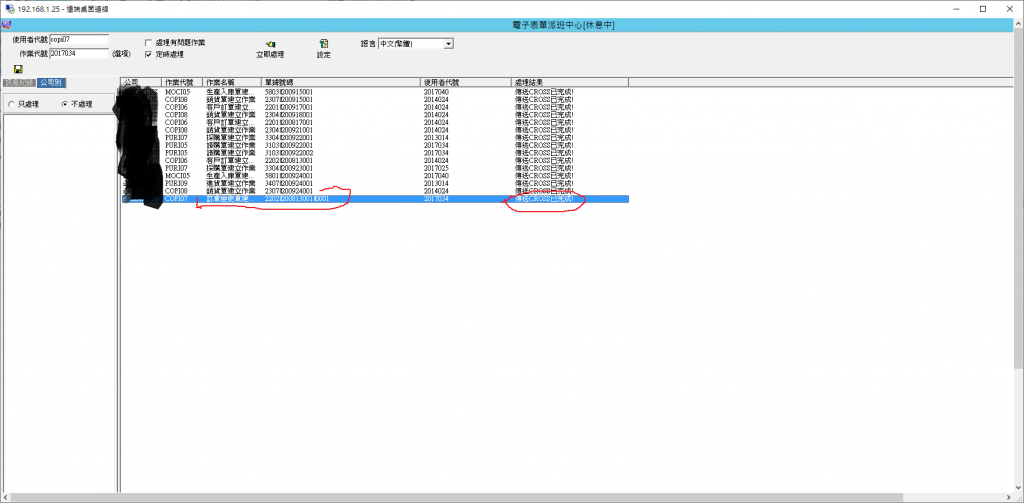Image resolution: width=1024 pixels, height=503 pixels.
Task: Sort by the 單據號碼 column header
Action: (341, 82)
